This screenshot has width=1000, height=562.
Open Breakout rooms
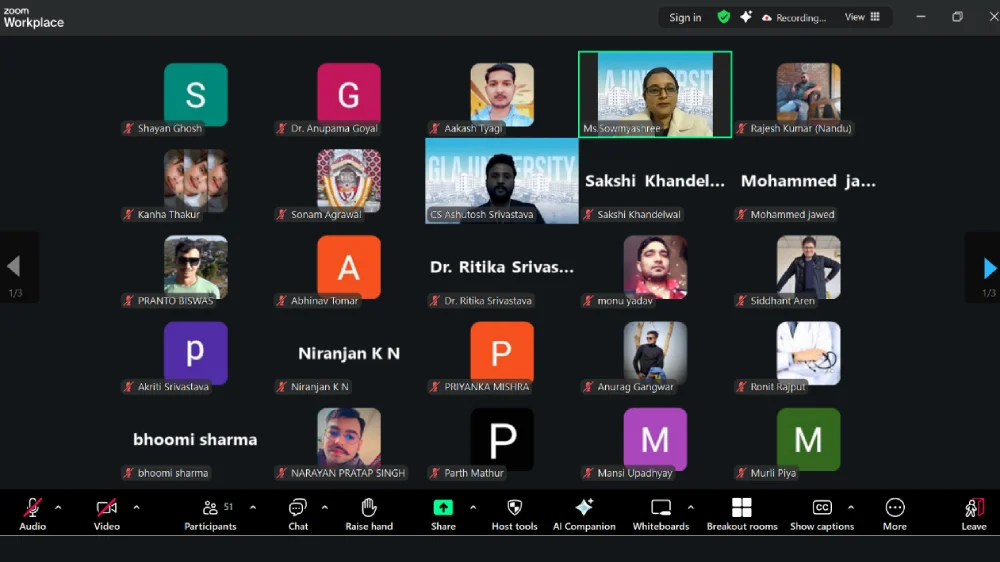point(742,514)
